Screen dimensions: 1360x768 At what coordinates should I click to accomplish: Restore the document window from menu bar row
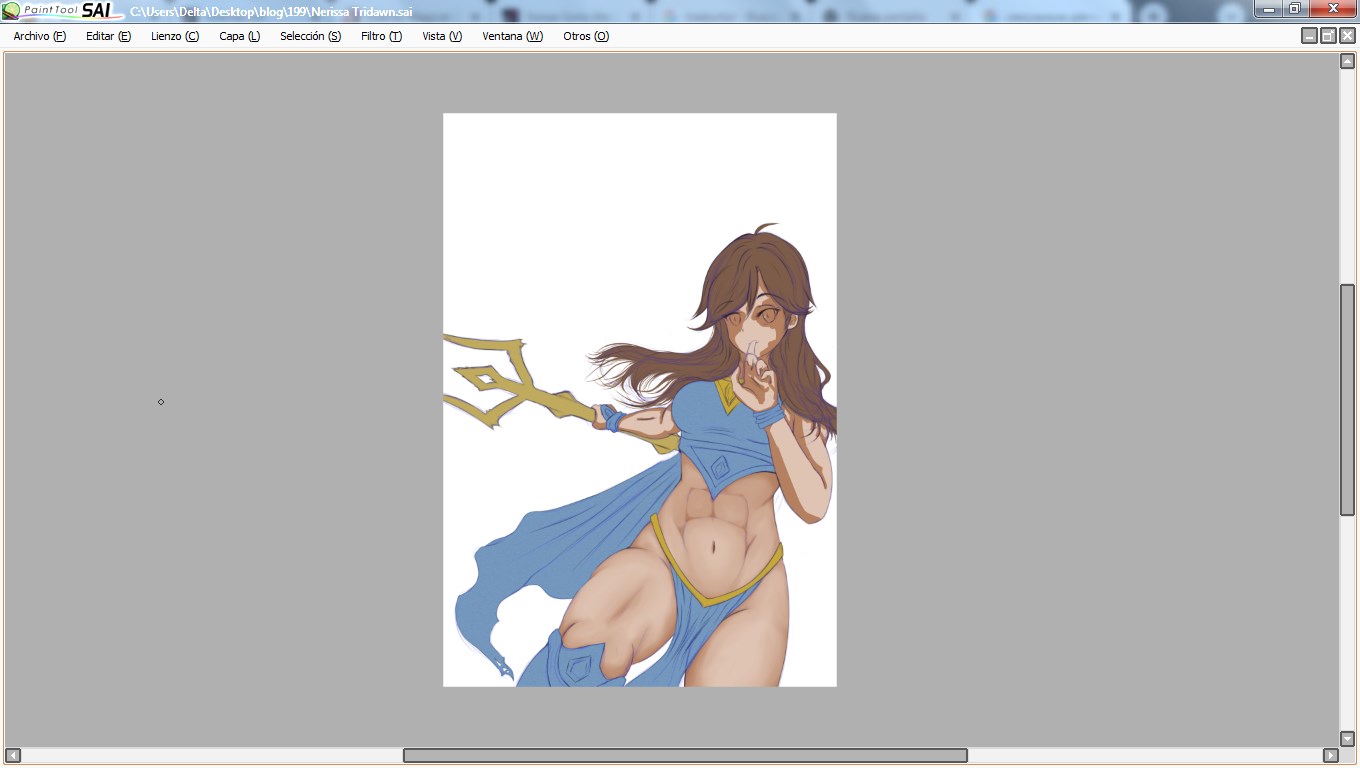(1328, 36)
